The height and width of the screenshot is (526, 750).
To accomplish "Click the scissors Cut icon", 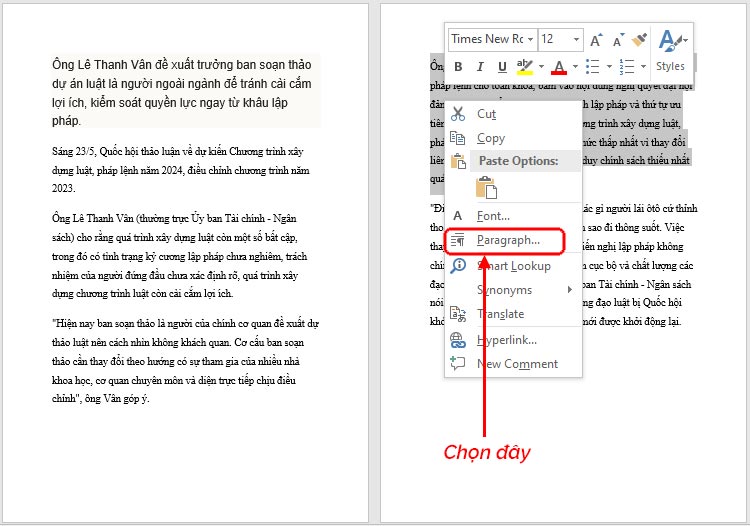I will (458, 114).
